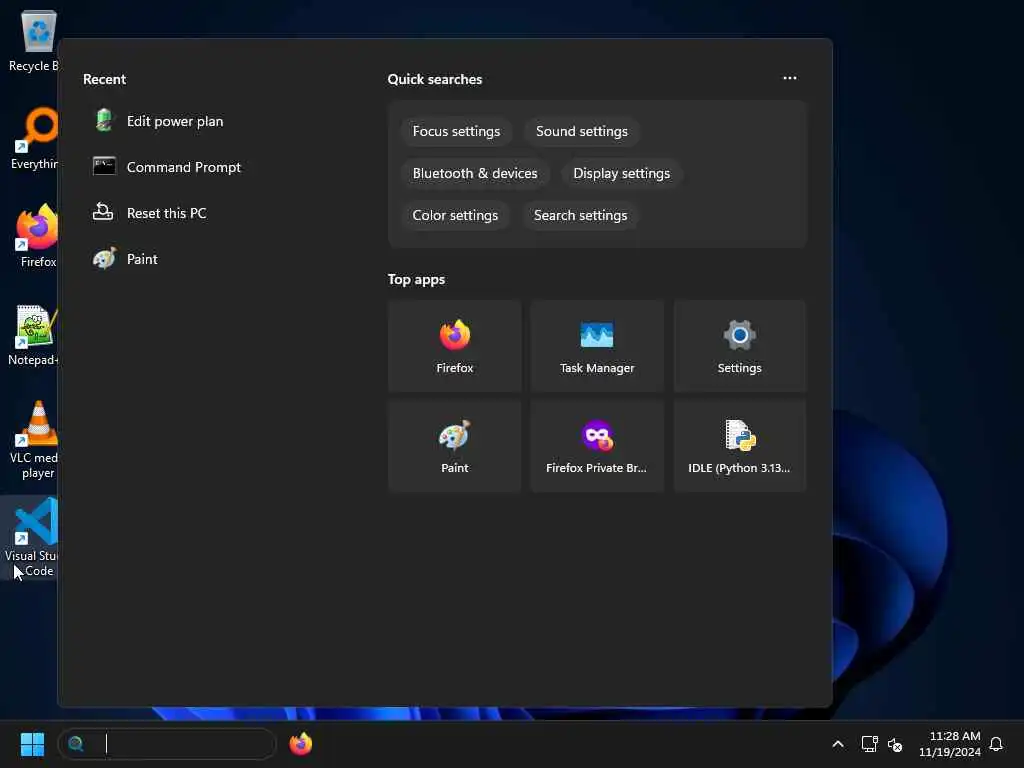Select Everything desktop shortcut
The image size is (1024, 768).
click(x=36, y=138)
